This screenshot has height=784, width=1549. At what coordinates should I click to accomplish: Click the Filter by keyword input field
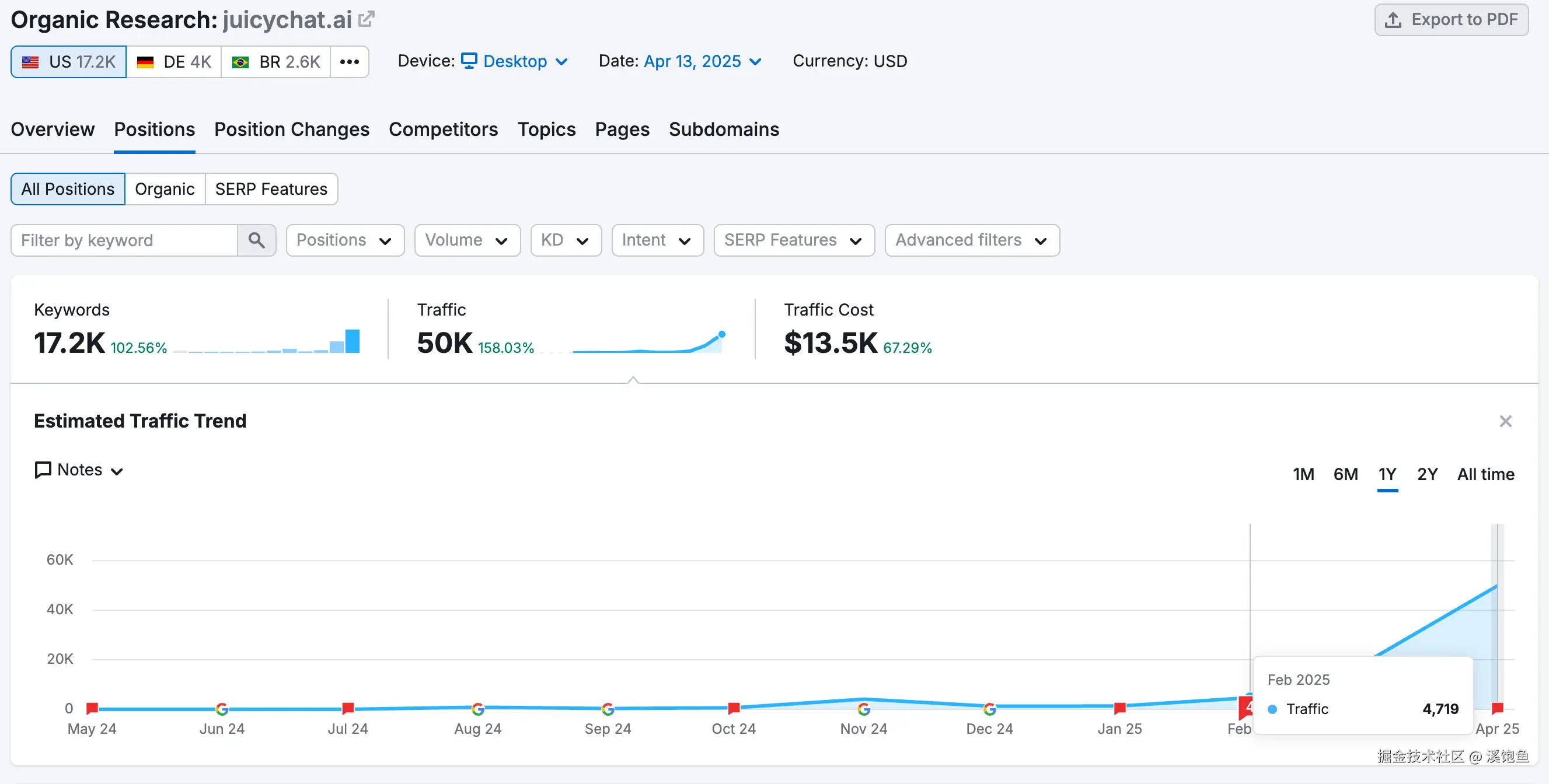tap(124, 240)
